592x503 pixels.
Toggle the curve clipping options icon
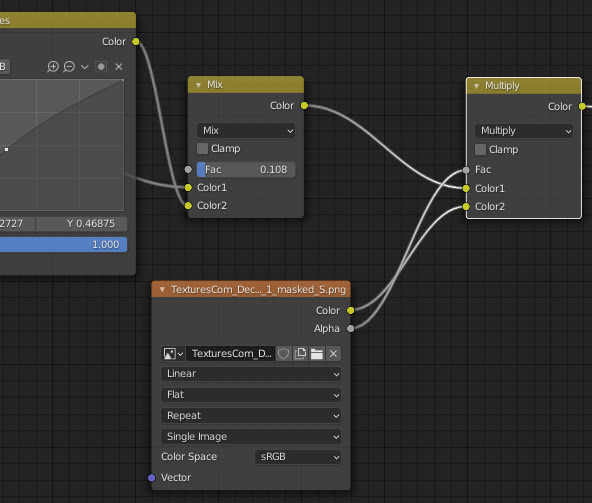(x=101, y=67)
